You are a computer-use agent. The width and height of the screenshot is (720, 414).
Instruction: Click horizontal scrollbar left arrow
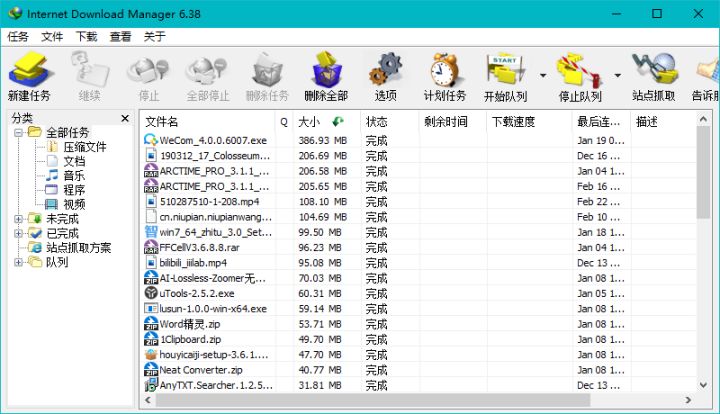click(x=148, y=400)
